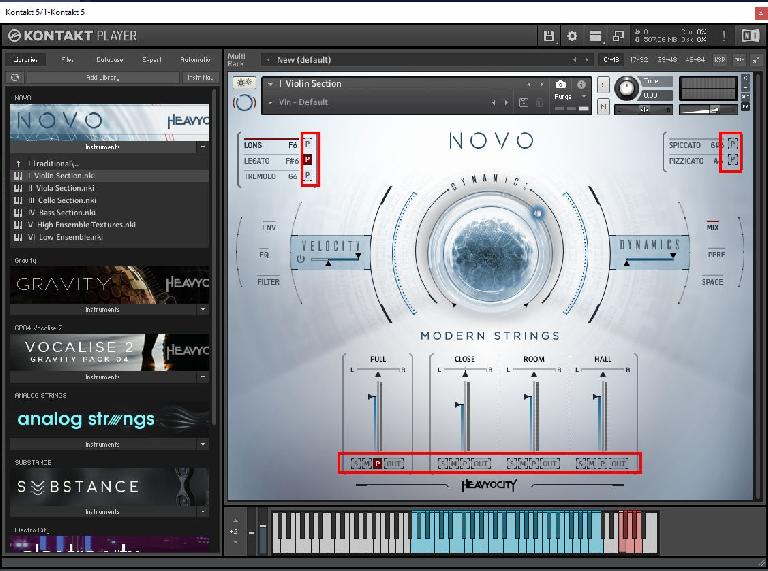Expand the Gravity Instruments dropdown arrow
768x571 pixels.
coord(203,309)
